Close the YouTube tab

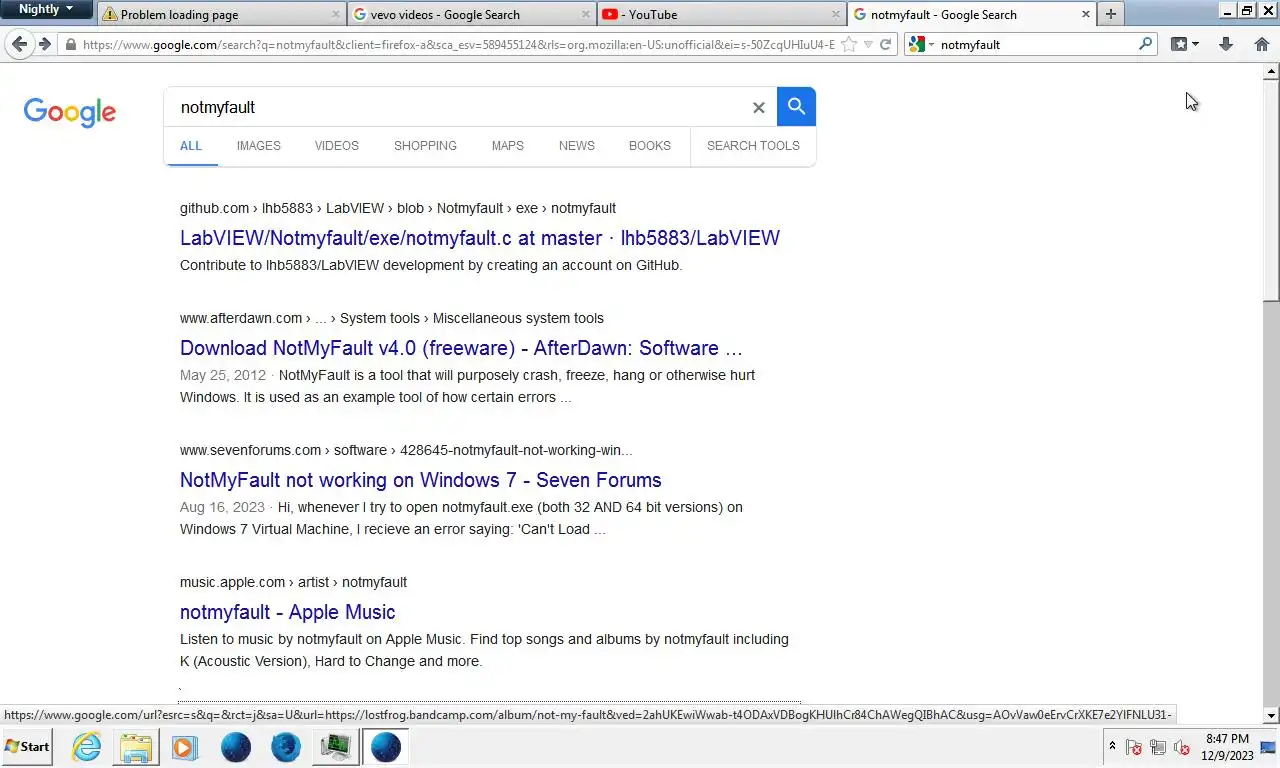(836, 14)
